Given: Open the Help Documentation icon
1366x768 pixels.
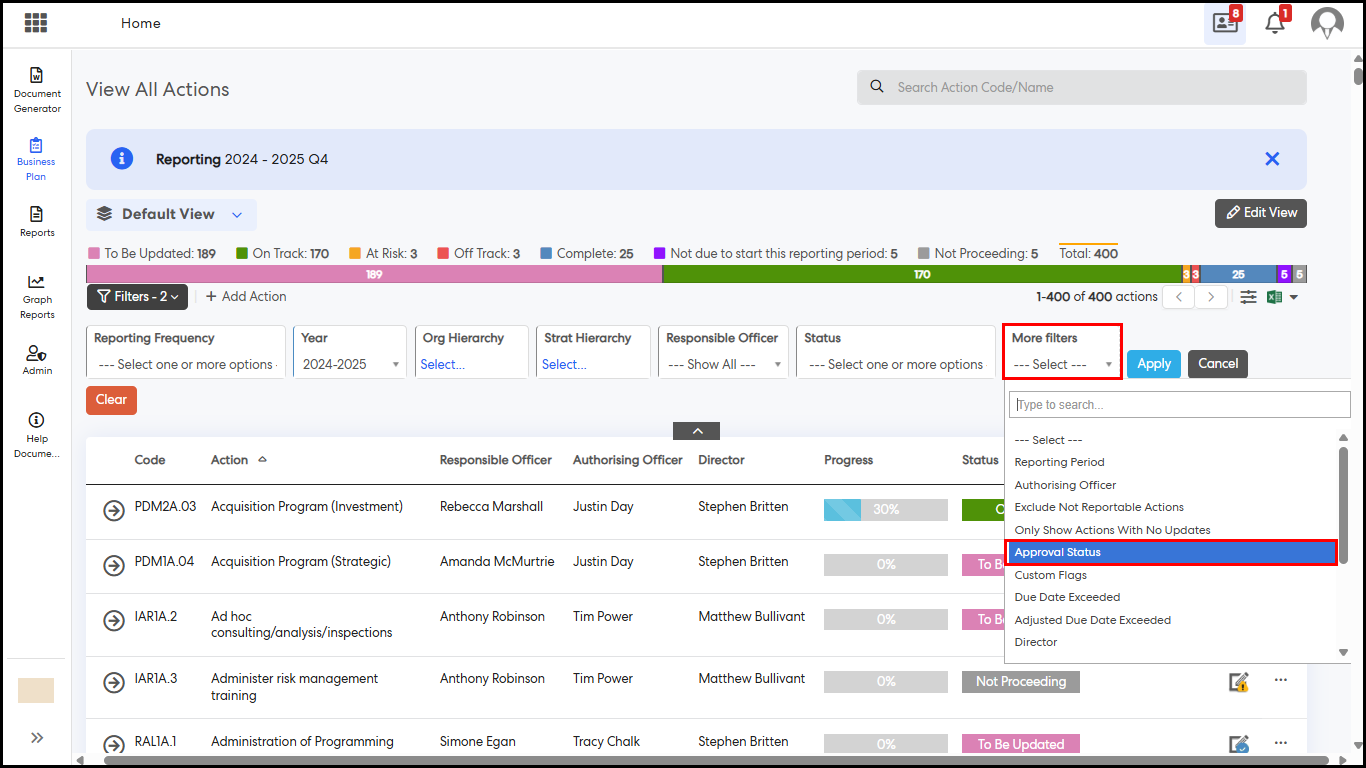Looking at the screenshot, I should tap(37, 435).
